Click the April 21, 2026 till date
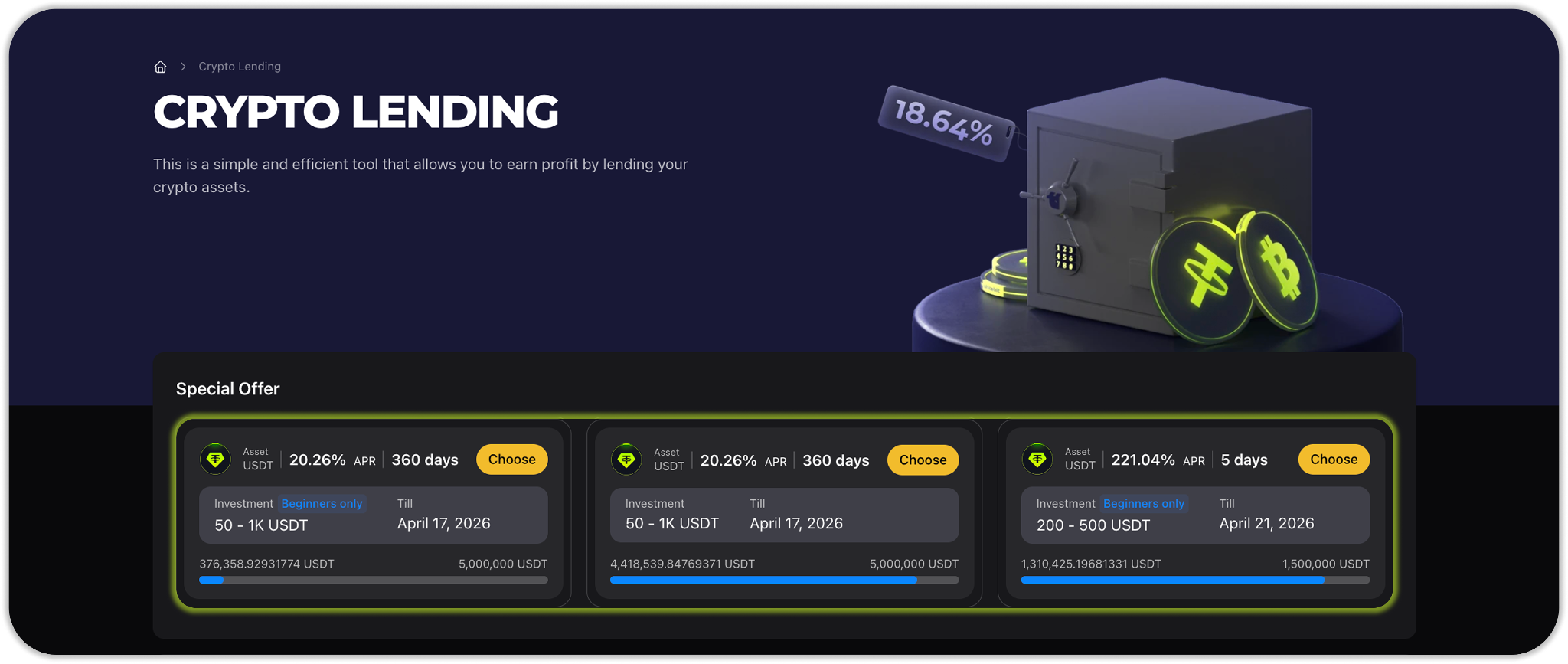The width and height of the screenshot is (1568, 664). click(x=1266, y=524)
